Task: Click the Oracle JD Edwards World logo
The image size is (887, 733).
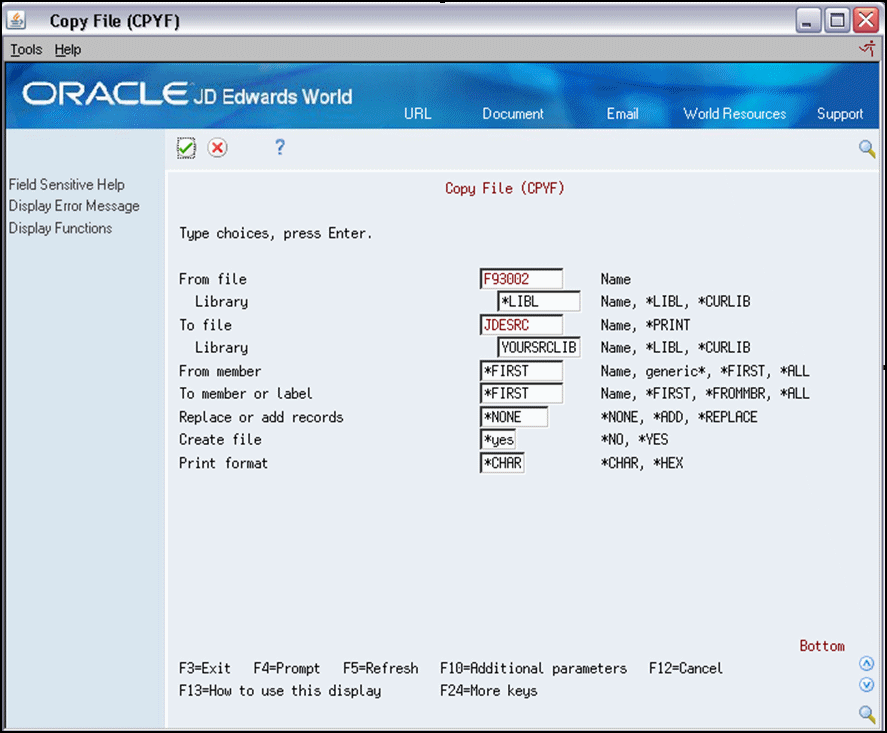Action: [x=187, y=94]
